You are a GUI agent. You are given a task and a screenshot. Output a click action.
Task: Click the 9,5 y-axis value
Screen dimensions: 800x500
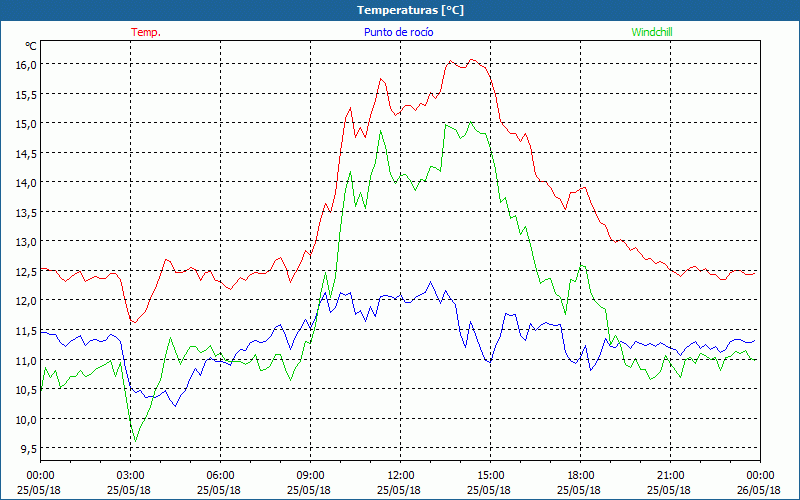(x=28, y=448)
